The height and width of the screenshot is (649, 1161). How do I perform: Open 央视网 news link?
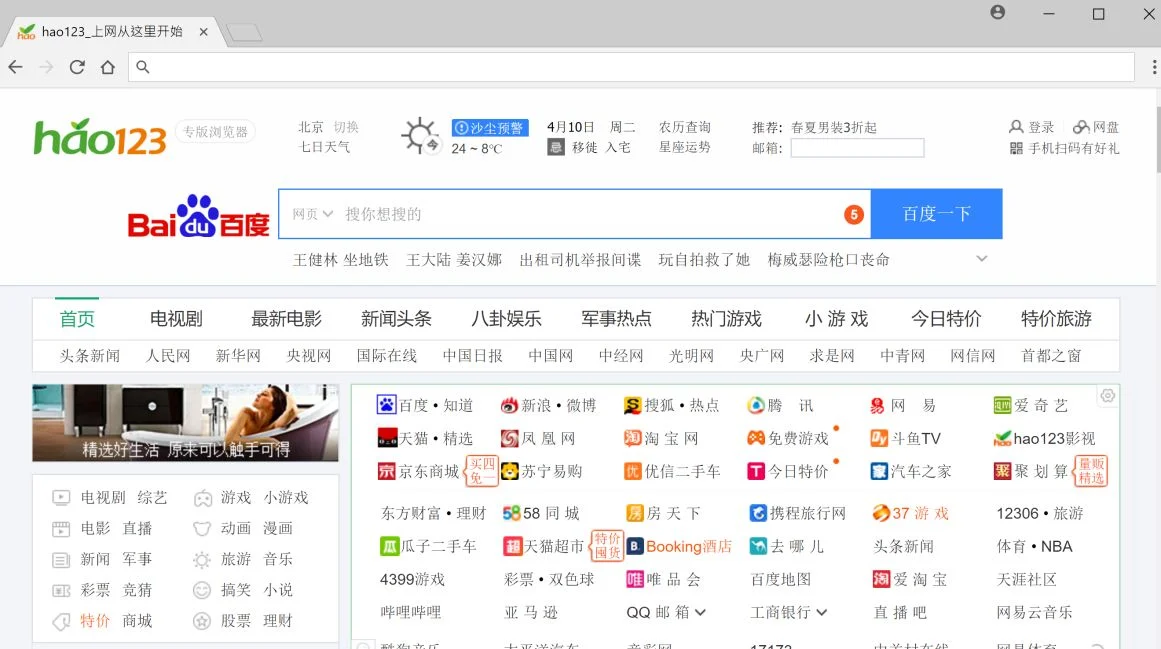pos(309,356)
